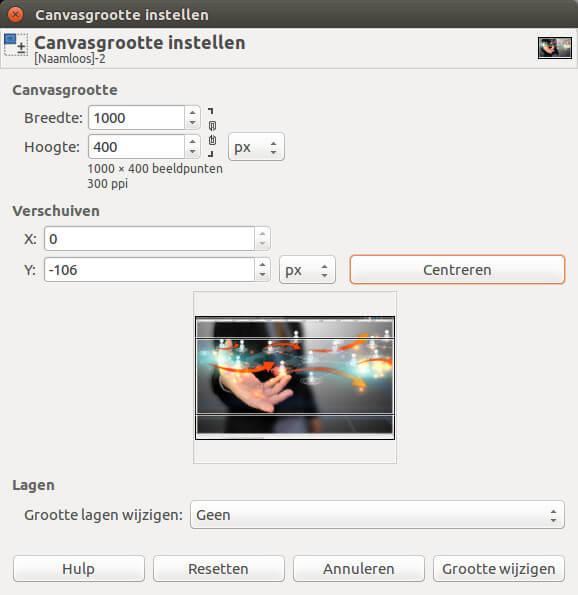Screen dimensions: 578x595
Task: Open the offset px unit dropdown
Action: (307, 270)
